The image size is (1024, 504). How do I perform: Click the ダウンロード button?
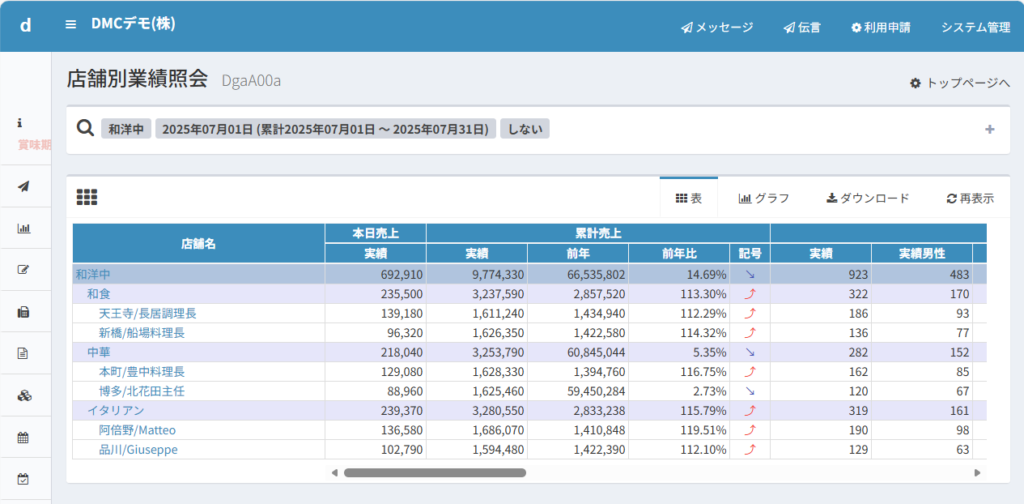pos(868,198)
